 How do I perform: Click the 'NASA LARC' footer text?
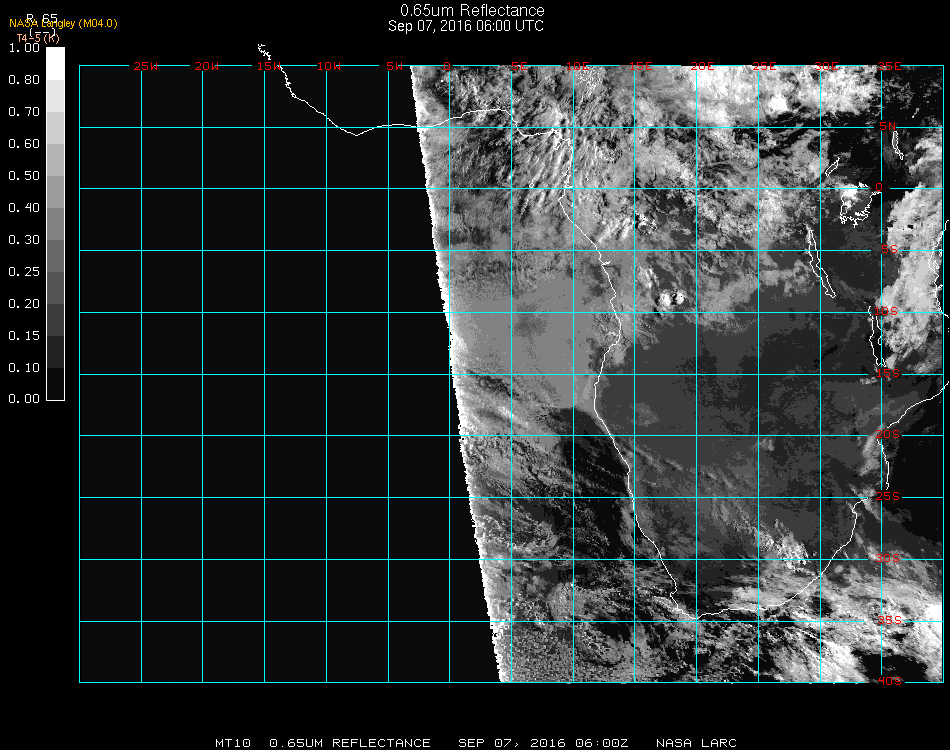696,743
